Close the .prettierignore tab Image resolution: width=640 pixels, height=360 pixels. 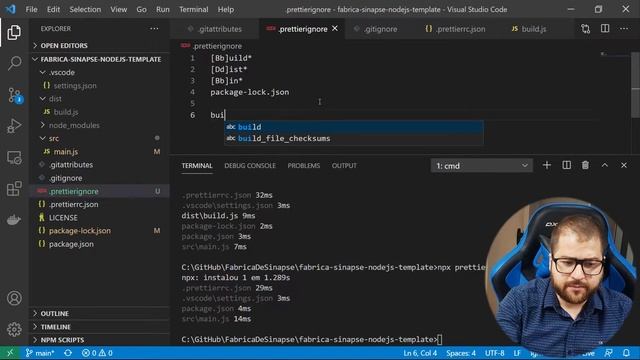point(335,29)
